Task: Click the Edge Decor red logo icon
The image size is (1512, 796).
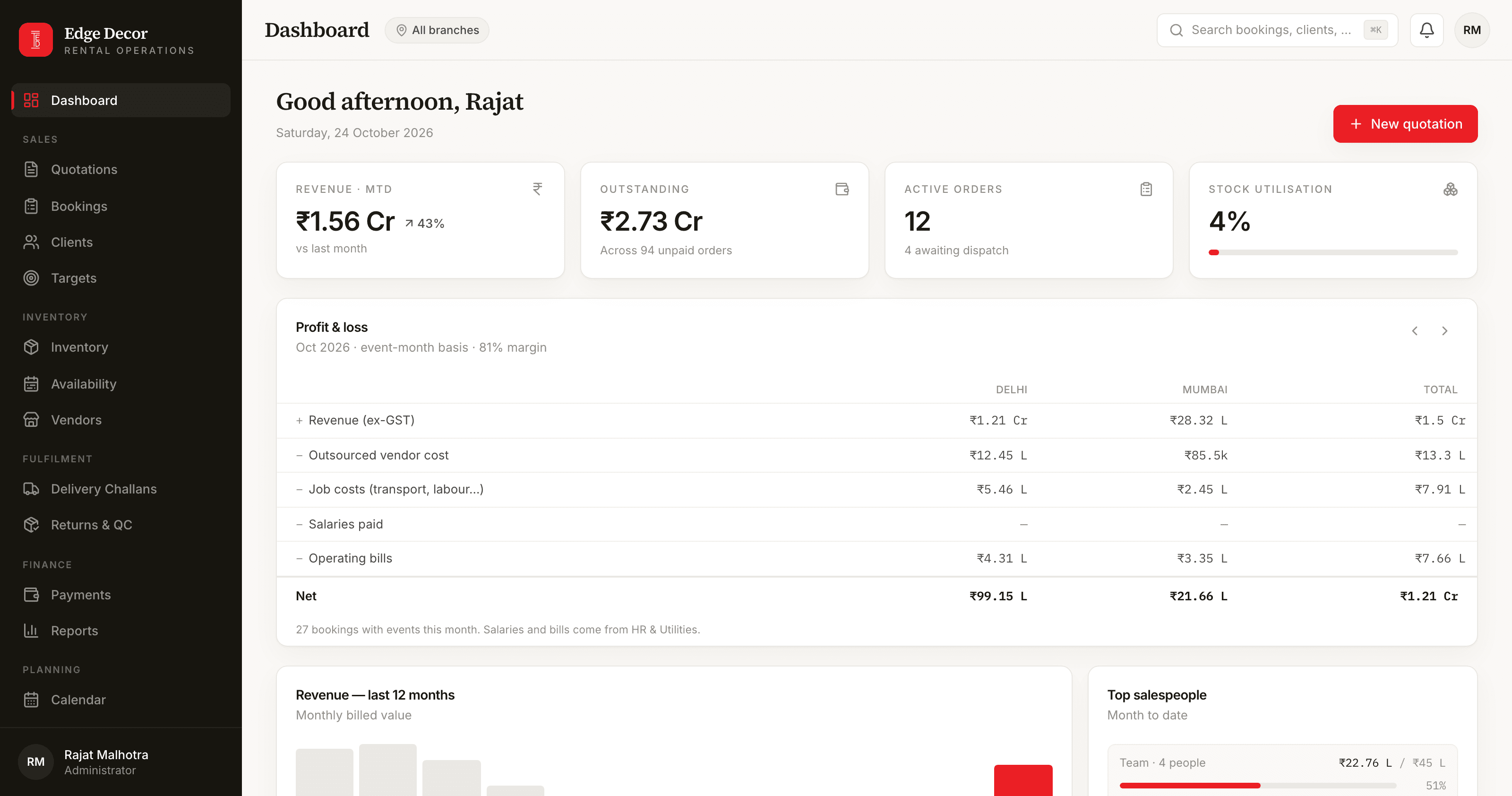Action: click(x=36, y=40)
